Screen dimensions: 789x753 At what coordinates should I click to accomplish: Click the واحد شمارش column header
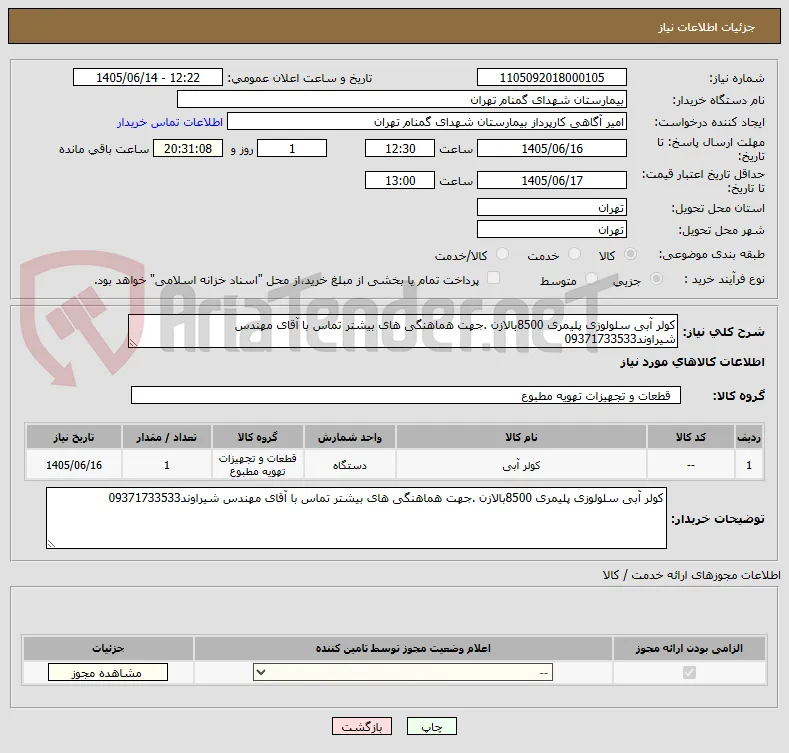pos(349,437)
